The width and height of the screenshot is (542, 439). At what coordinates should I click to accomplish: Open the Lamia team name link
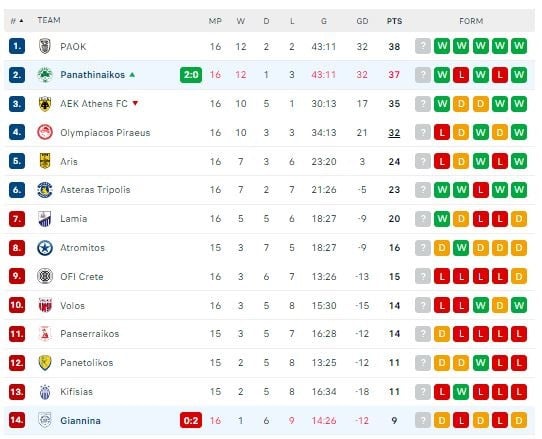pyautogui.click(x=74, y=219)
